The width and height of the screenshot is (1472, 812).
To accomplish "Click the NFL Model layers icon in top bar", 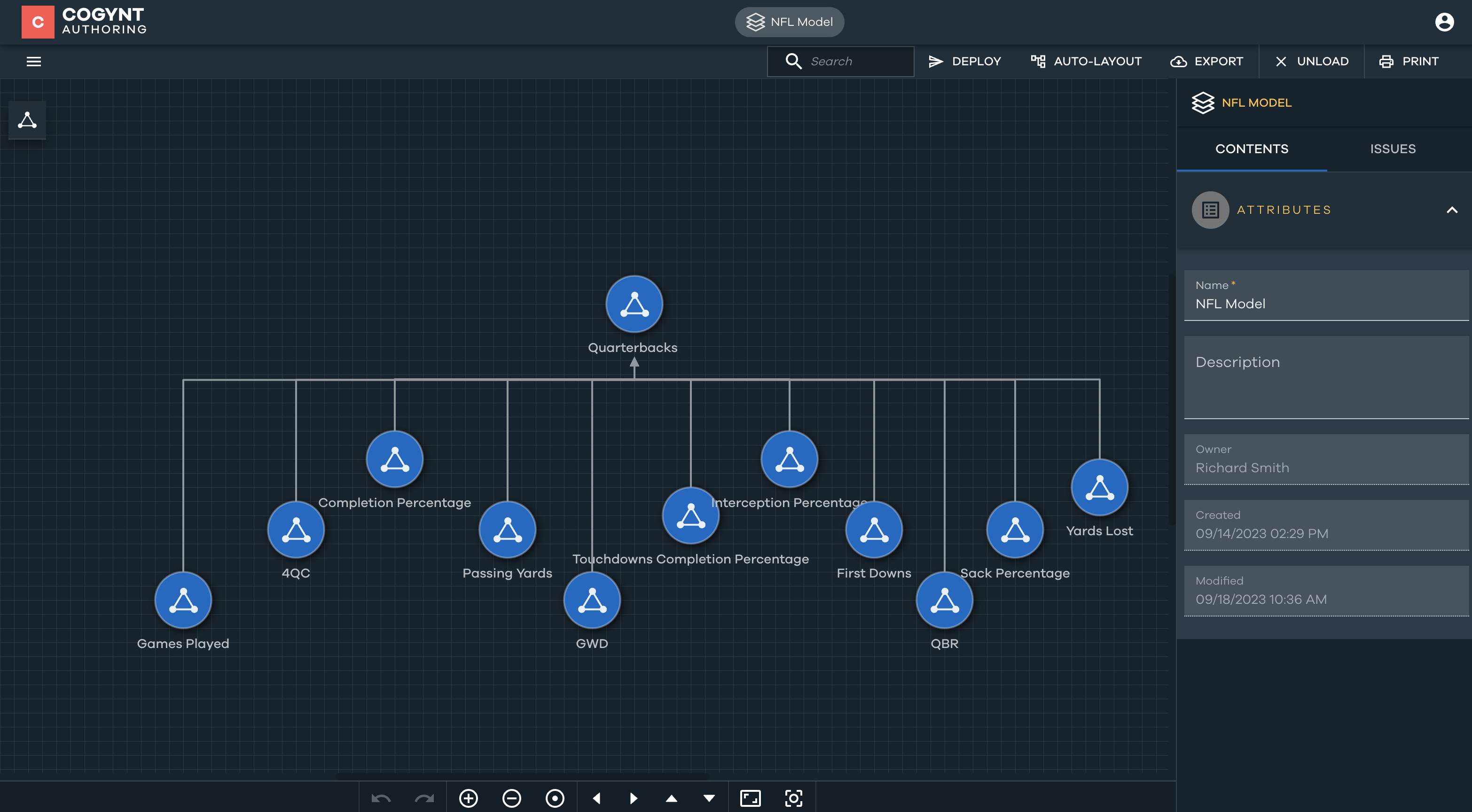I will (x=756, y=22).
